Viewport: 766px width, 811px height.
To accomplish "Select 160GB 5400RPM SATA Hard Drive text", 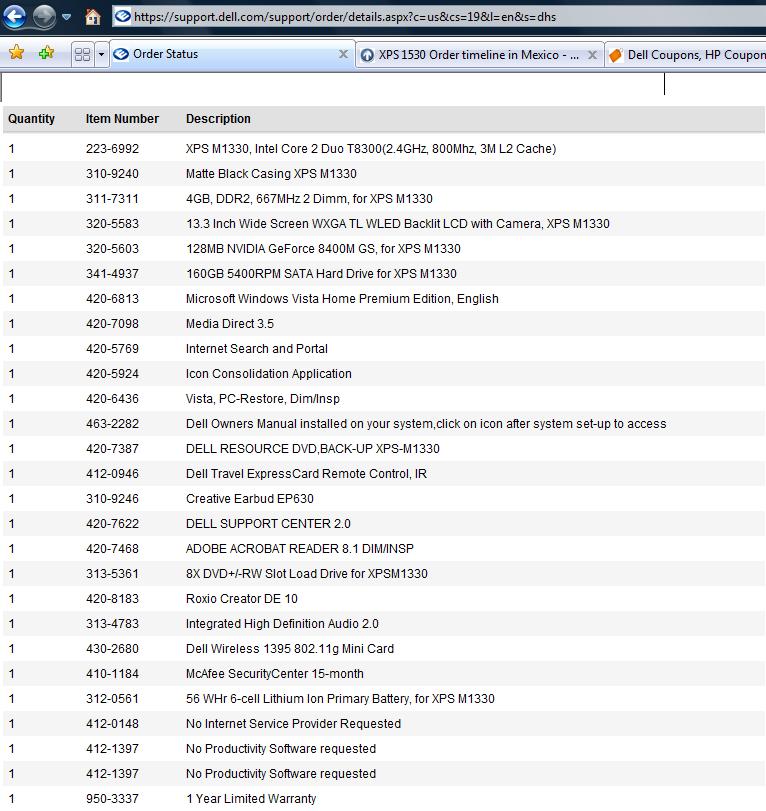I will (x=321, y=274).
